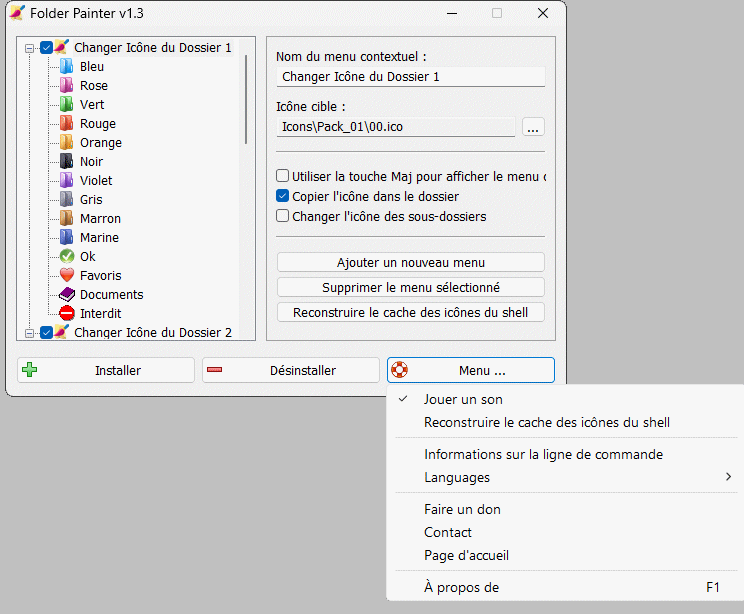Open the Languages submenu arrow

click(x=728, y=477)
